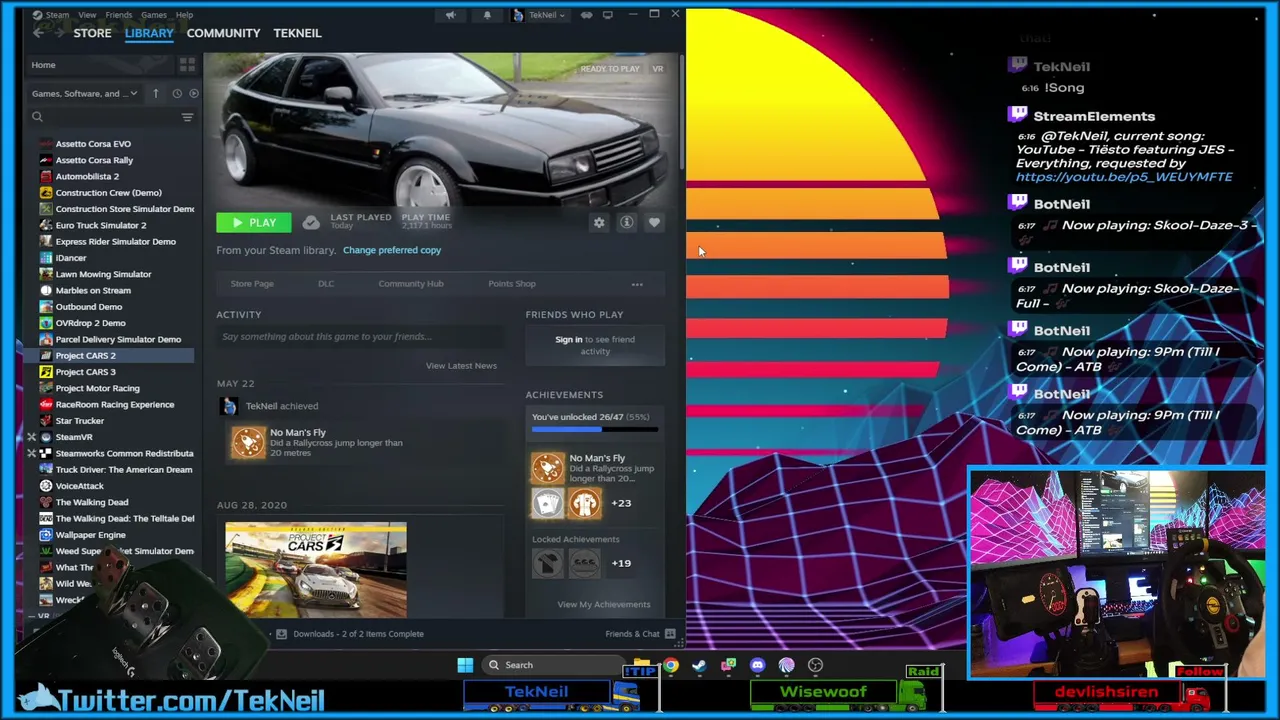This screenshot has height=720, width=1280.
Task: Select Wallpaper Engine in library list
Action: (x=90, y=535)
